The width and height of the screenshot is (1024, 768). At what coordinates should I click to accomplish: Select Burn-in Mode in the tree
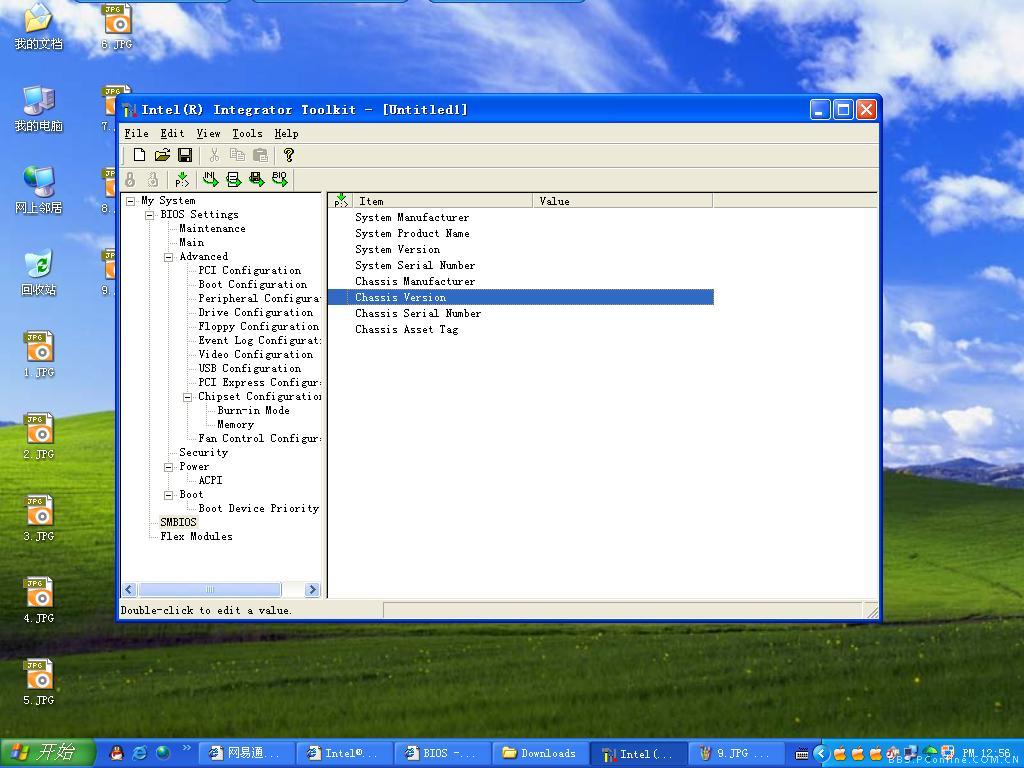click(253, 411)
